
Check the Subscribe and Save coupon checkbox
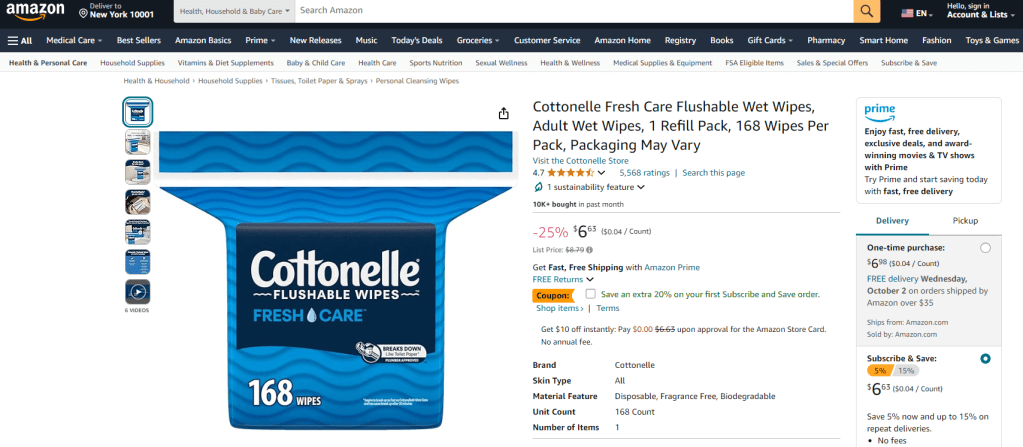pos(590,294)
